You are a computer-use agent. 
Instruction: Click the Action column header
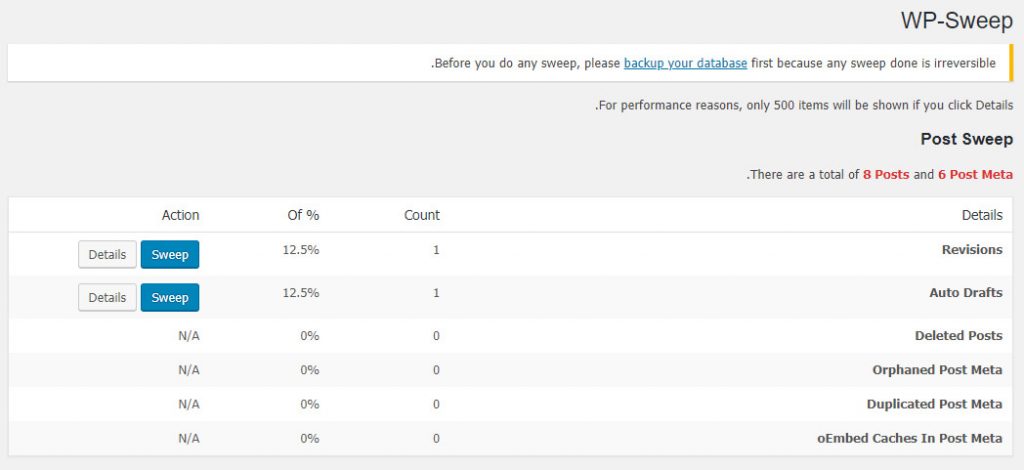(180, 215)
